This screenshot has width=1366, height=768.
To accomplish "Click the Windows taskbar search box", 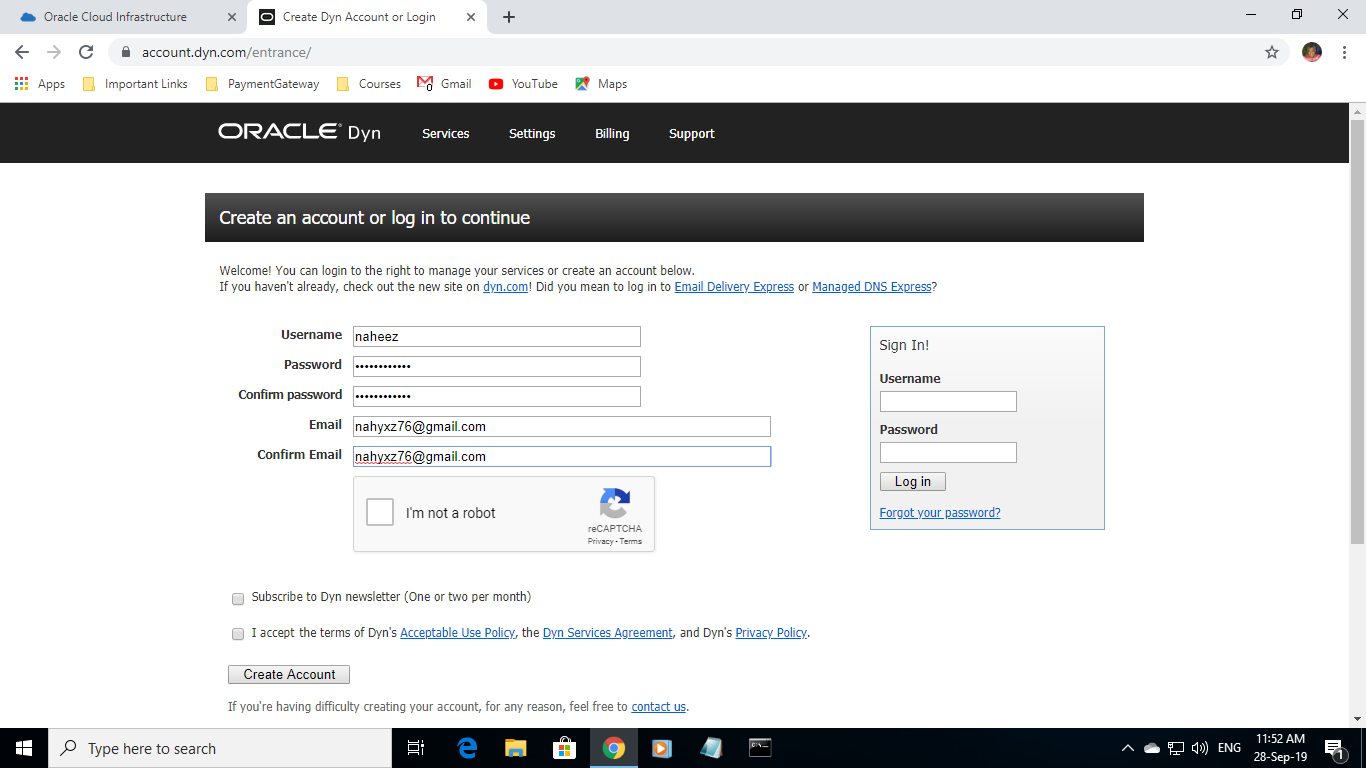I will pos(220,748).
